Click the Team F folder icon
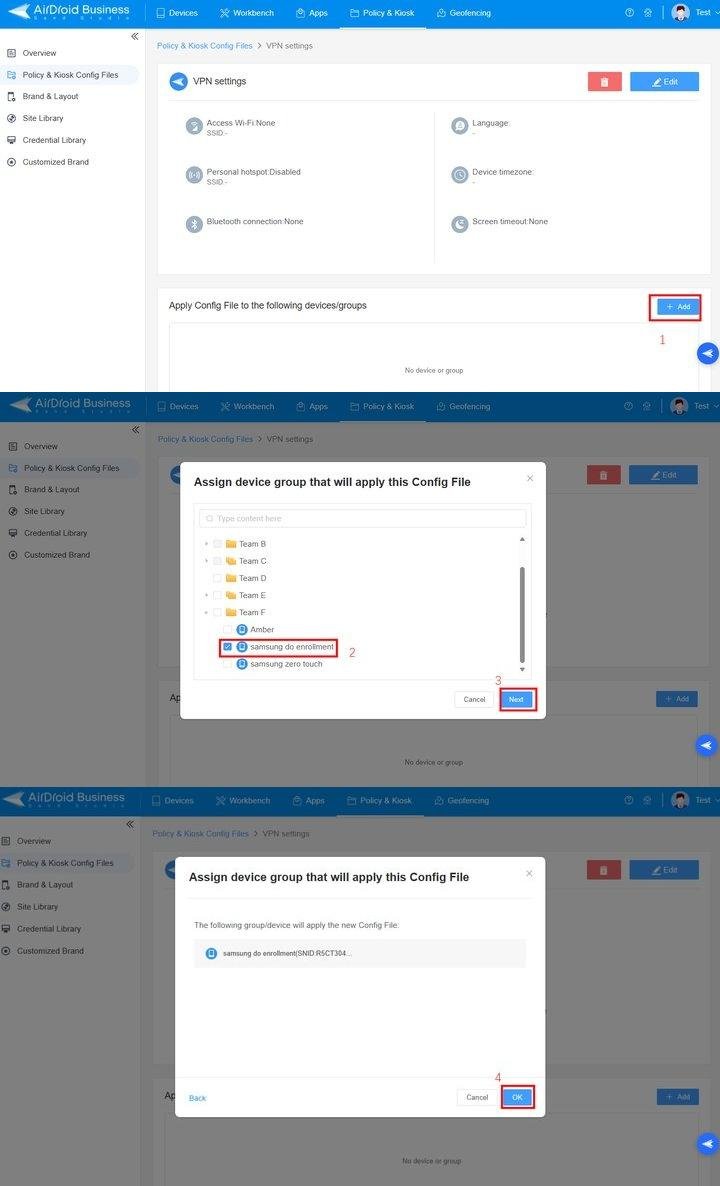This screenshot has width=720, height=1186. coord(231,613)
